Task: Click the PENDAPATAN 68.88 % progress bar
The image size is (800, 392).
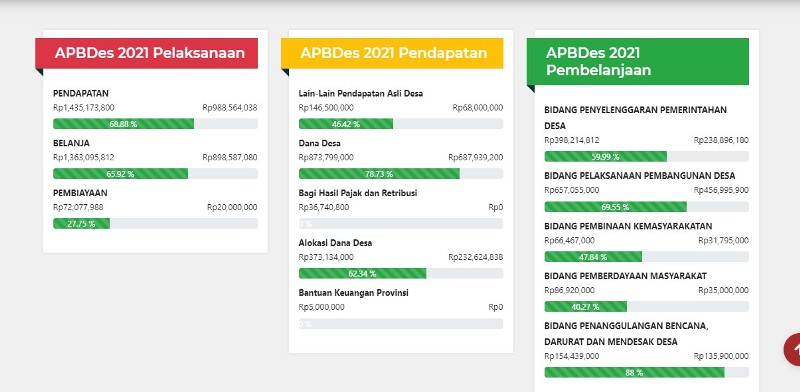Action: click(155, 124)
